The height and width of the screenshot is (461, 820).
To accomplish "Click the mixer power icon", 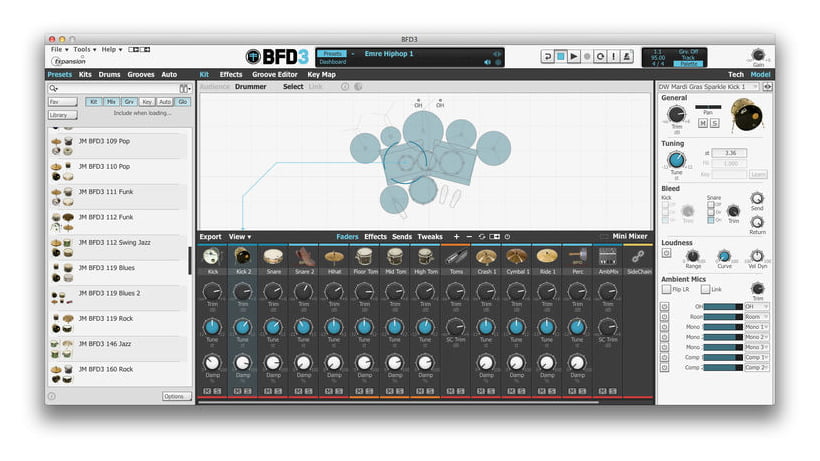I will pos(507,237).
